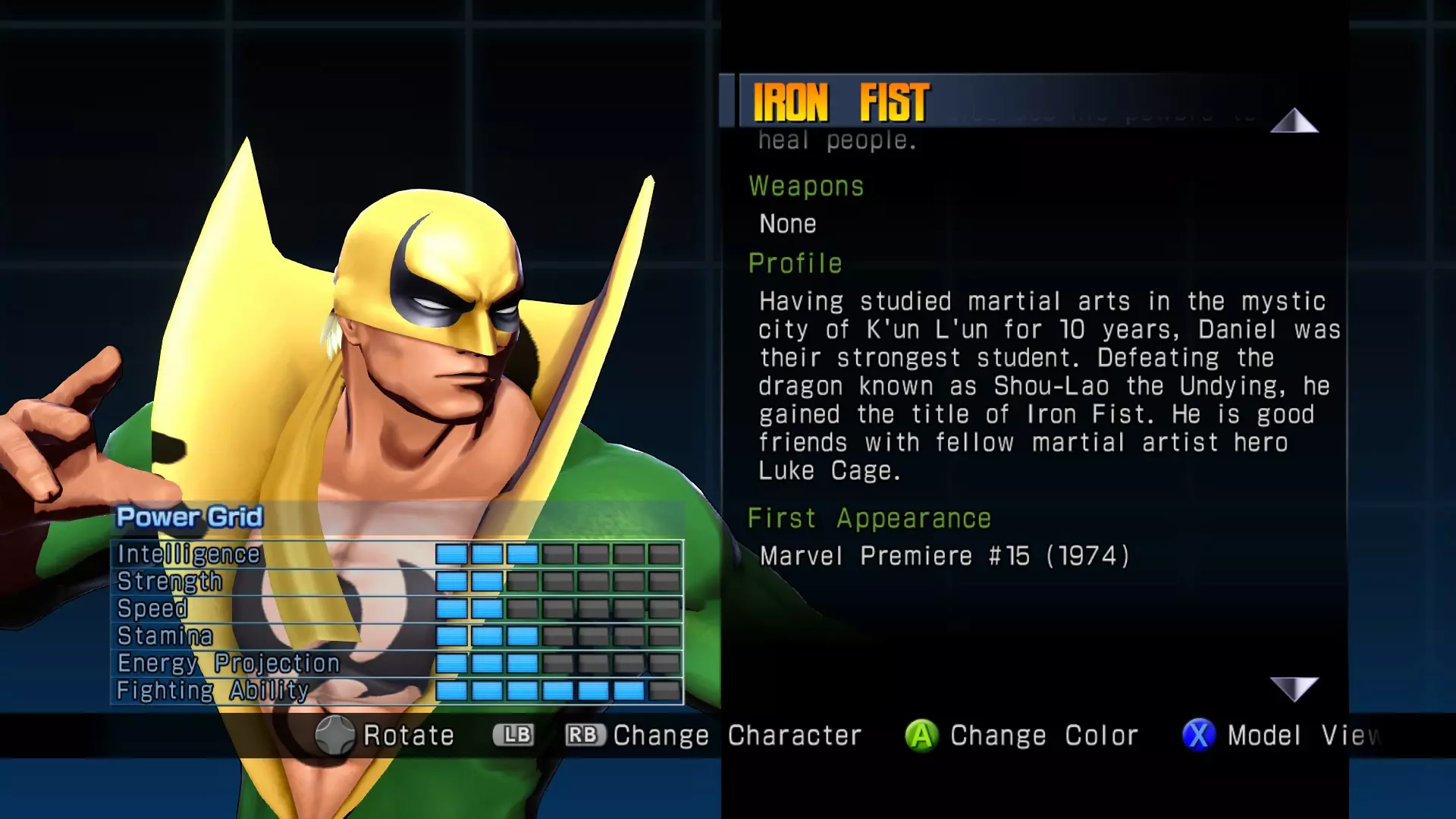The image size is (1456, 819).
Task: Click the scroll up arrow in profile panel
Action: (x=1294, y=121)
